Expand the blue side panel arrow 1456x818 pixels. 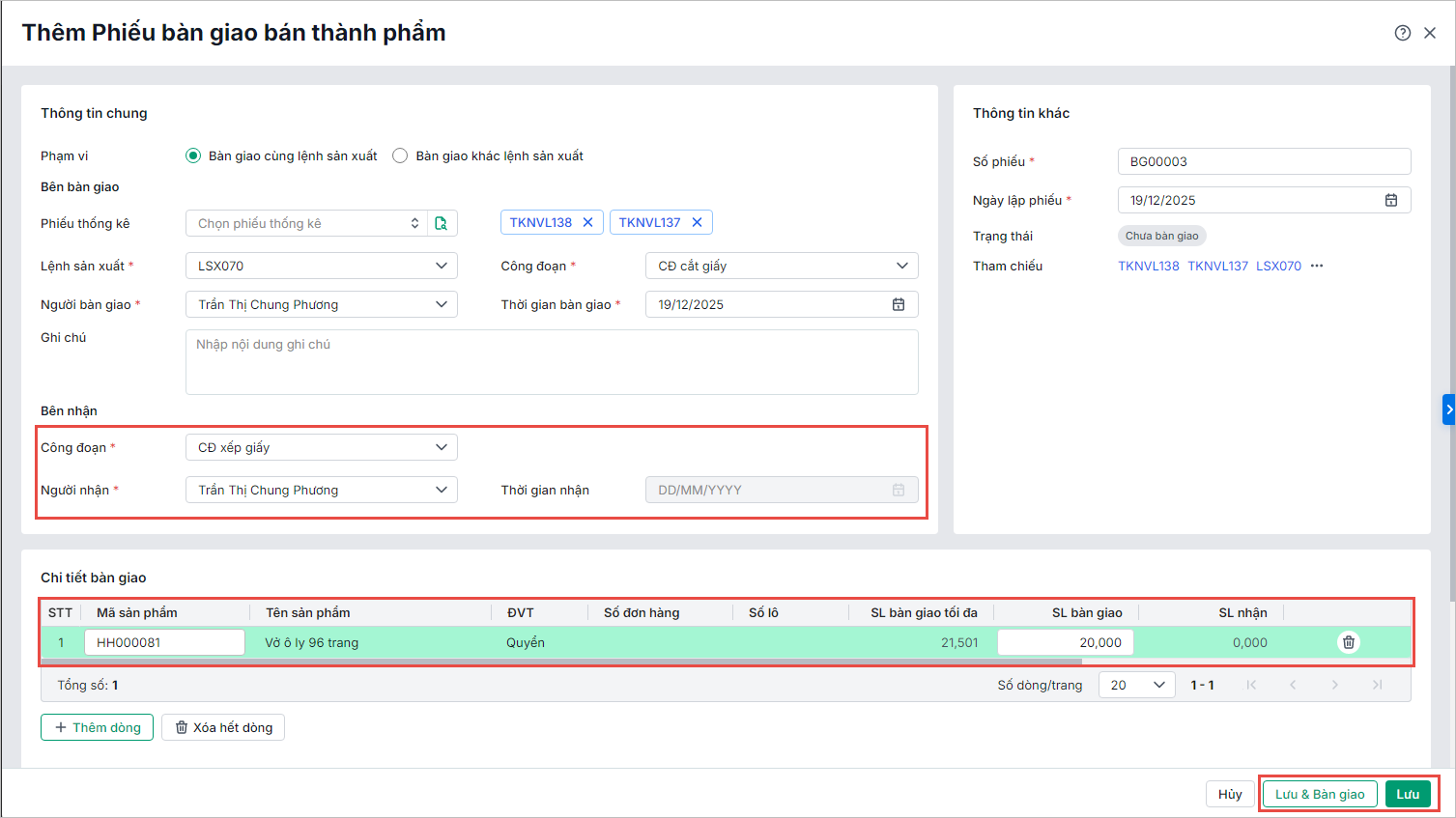point(1447,409)
